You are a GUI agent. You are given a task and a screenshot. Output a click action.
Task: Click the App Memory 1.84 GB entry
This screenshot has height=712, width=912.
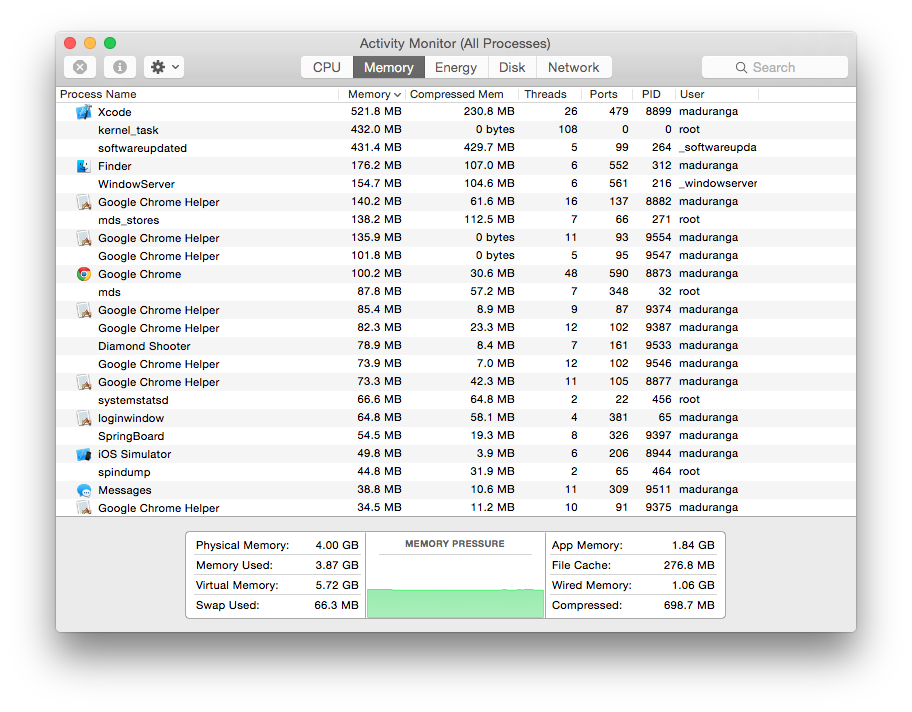pyautogui.click(x=633, y=545)
